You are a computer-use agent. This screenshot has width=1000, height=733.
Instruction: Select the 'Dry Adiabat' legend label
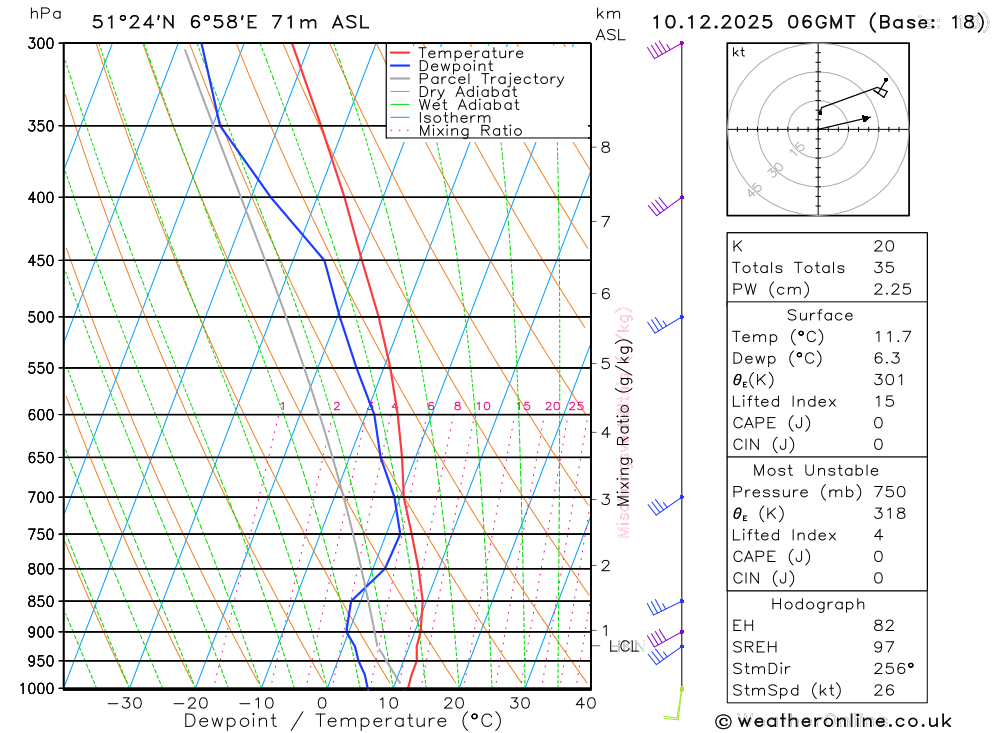point(468,92)
